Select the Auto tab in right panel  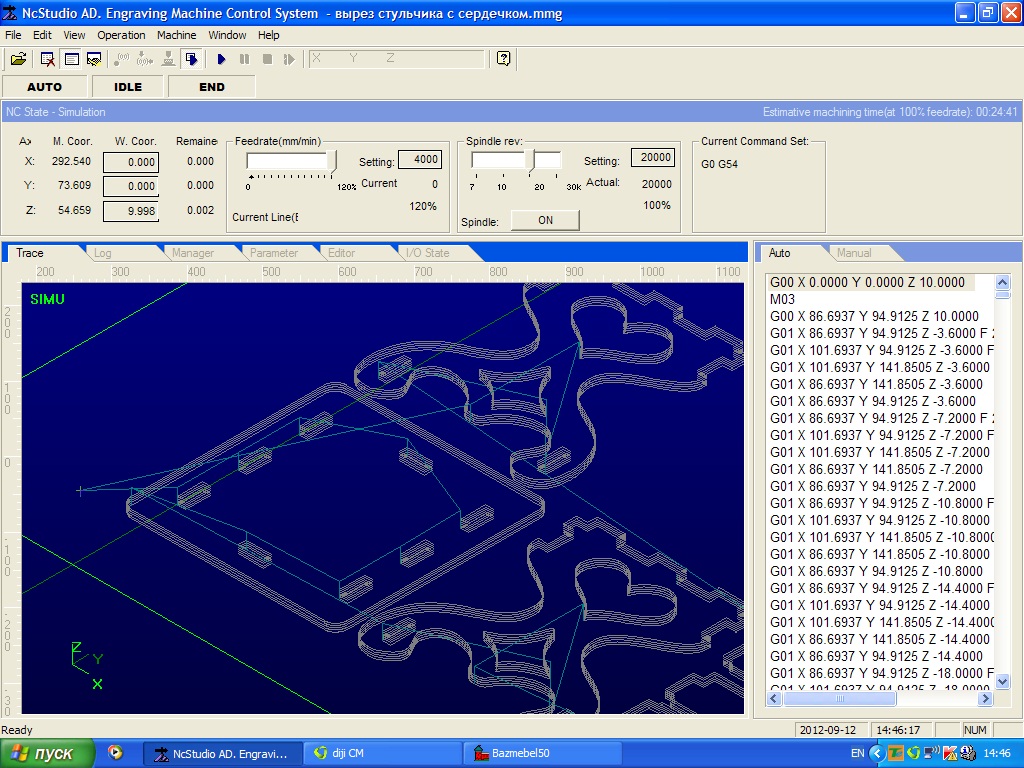pyautogui.click(x=779, y=253)
